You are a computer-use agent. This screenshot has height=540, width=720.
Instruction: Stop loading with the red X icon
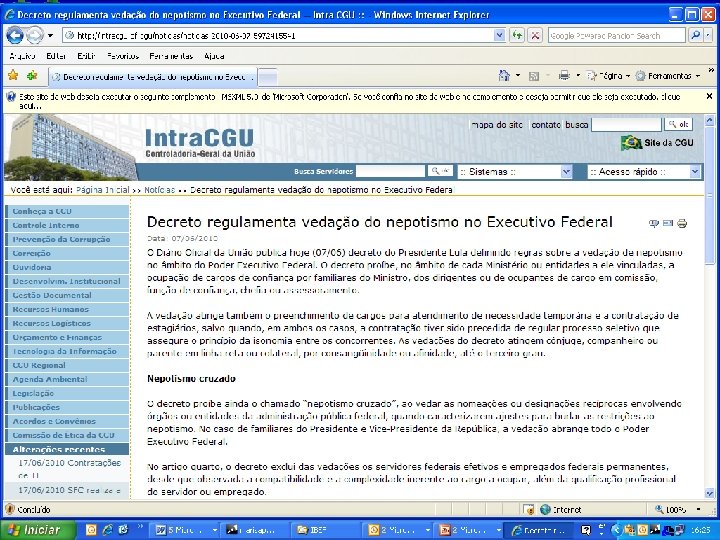click(x=535, y=35)
